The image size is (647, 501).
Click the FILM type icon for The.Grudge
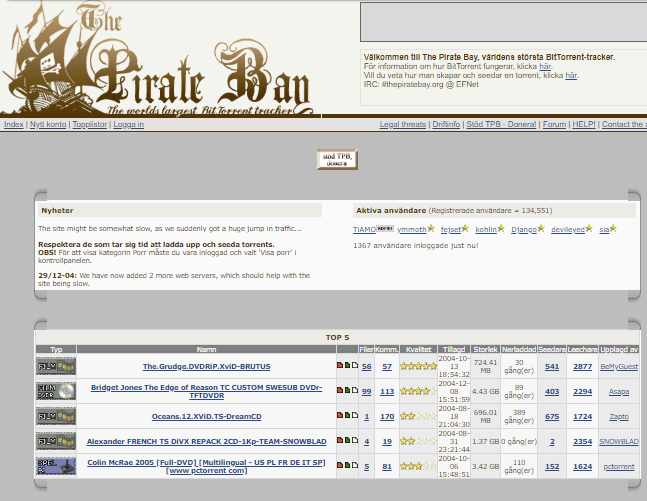click(56, 366)
